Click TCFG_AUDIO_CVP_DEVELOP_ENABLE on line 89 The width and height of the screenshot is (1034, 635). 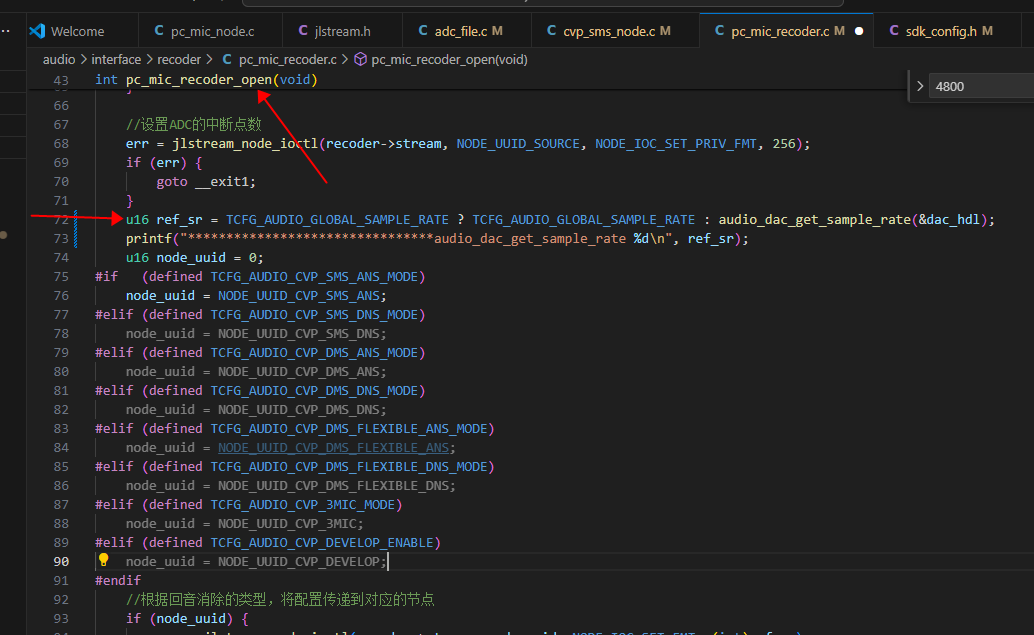322,543
